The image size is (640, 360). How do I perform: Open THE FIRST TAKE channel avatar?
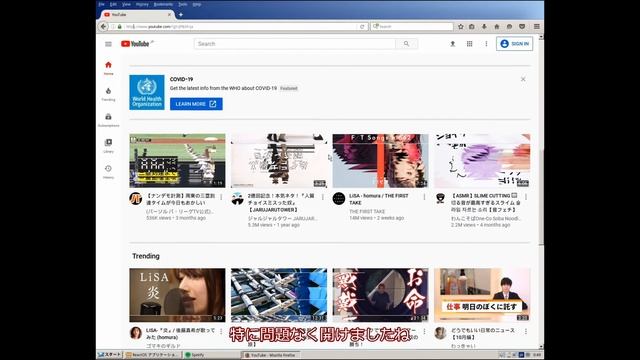click(x=339, y=198)
